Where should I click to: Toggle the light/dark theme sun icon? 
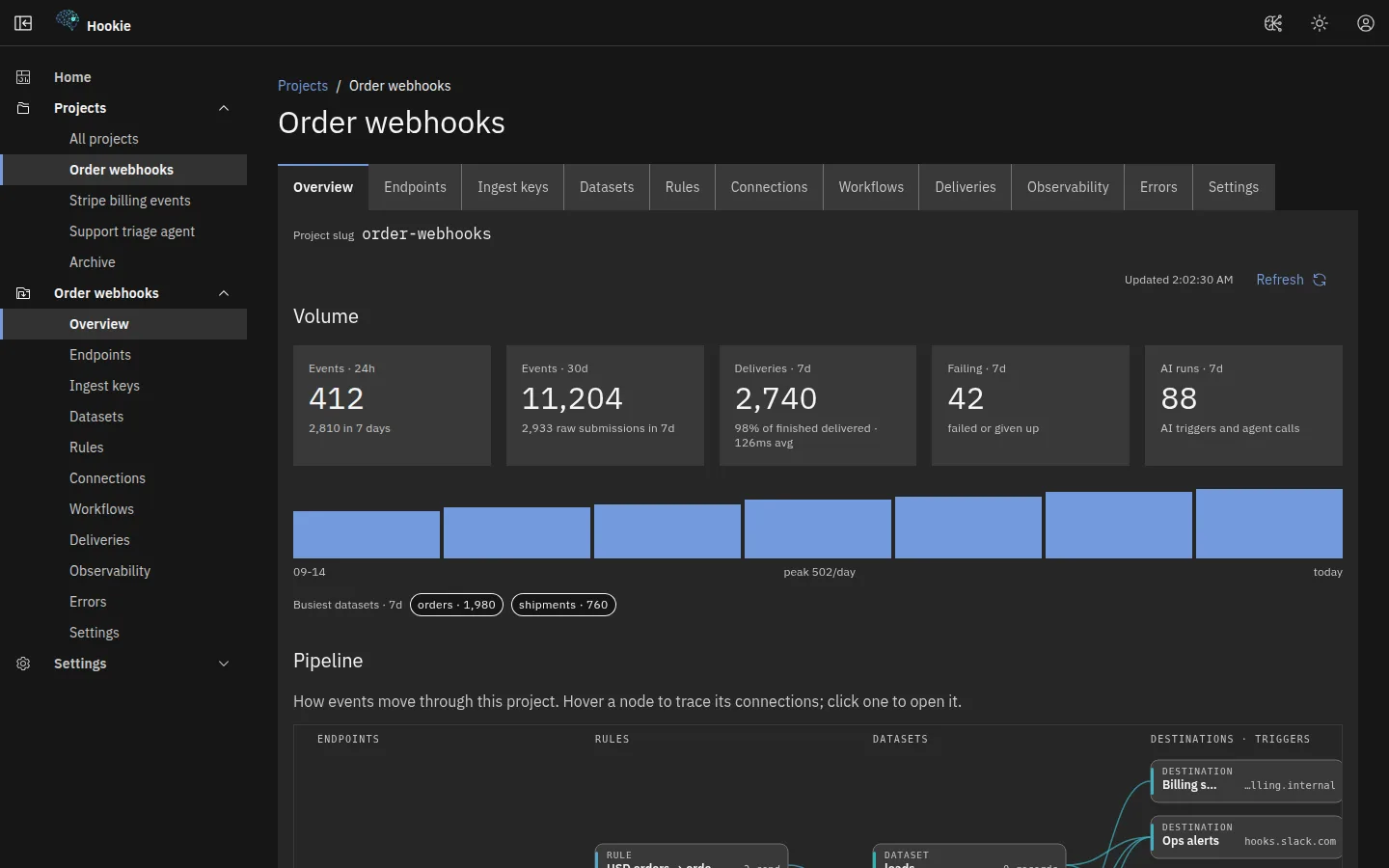pos(1320,23)
